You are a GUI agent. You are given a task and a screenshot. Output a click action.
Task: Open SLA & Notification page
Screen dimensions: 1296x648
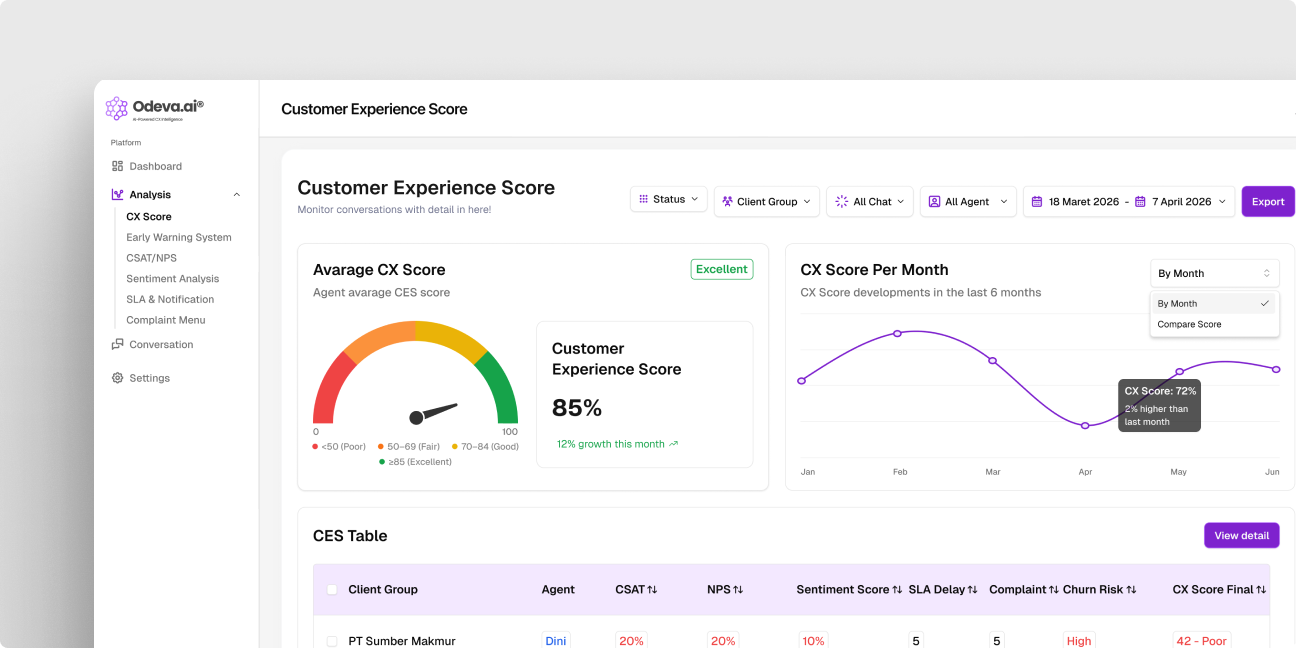click(x=170, y=299)
